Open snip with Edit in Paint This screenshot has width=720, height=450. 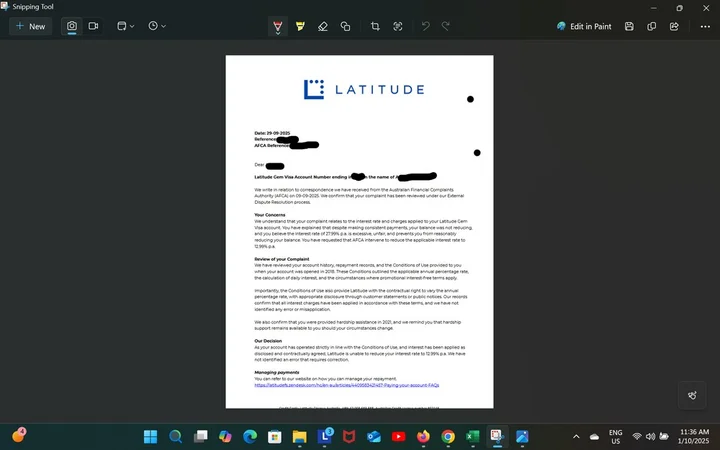click(x=584, y=27)
